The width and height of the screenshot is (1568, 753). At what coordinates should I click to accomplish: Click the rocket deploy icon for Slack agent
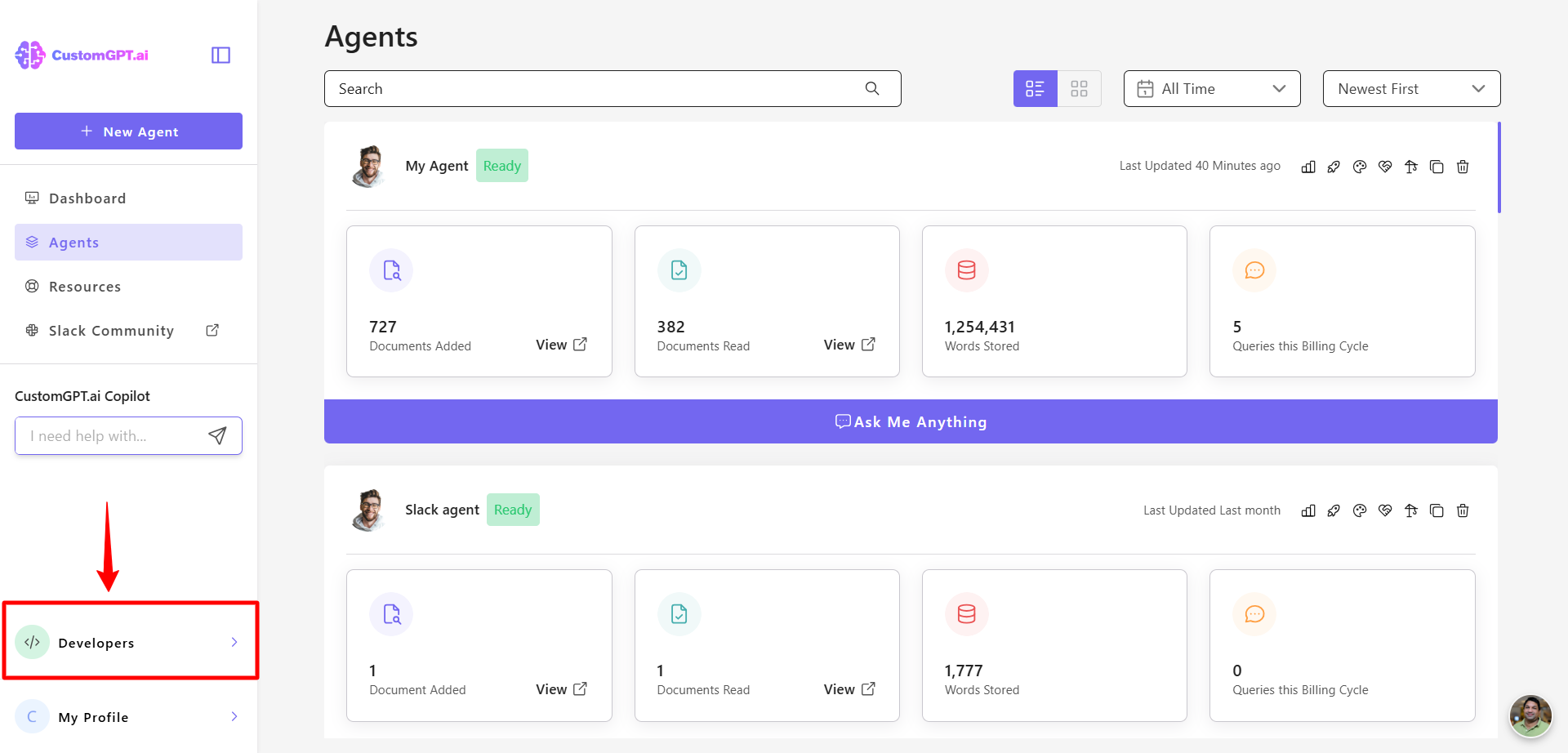pyautogui.click(x=1334, y=510)
